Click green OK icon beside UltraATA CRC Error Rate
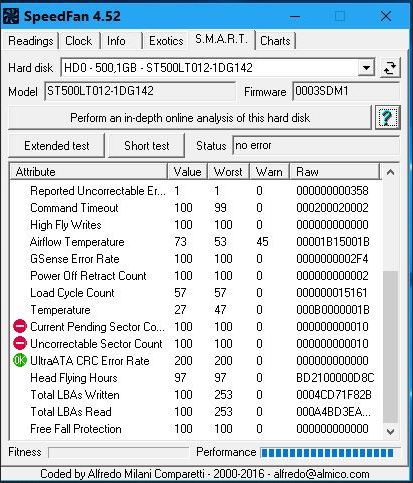This screenshot has width=413, height=483. pos(20,360)
